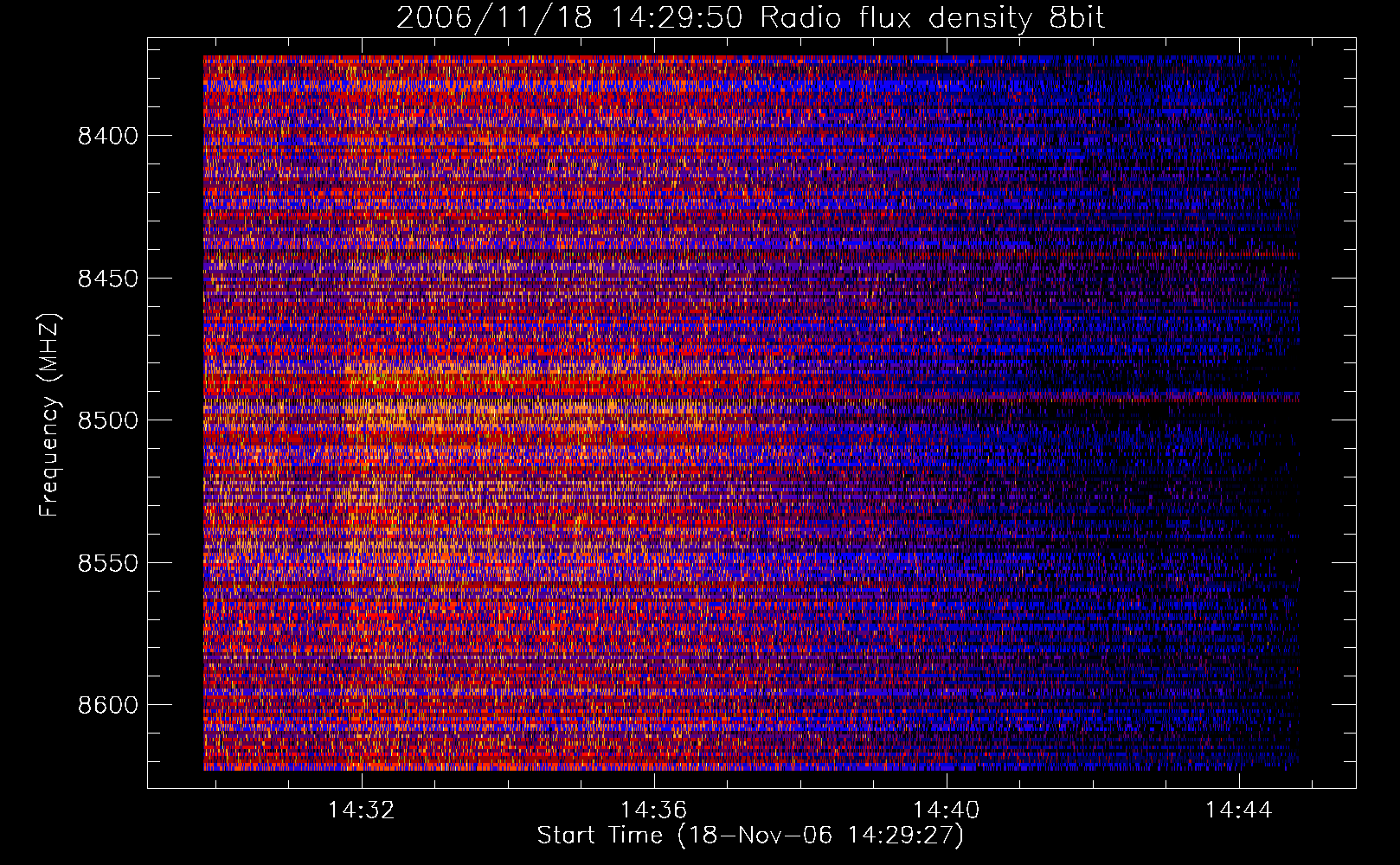
Task: Click the 8550 frequency axis label
Action: click(x=108, y=563)
